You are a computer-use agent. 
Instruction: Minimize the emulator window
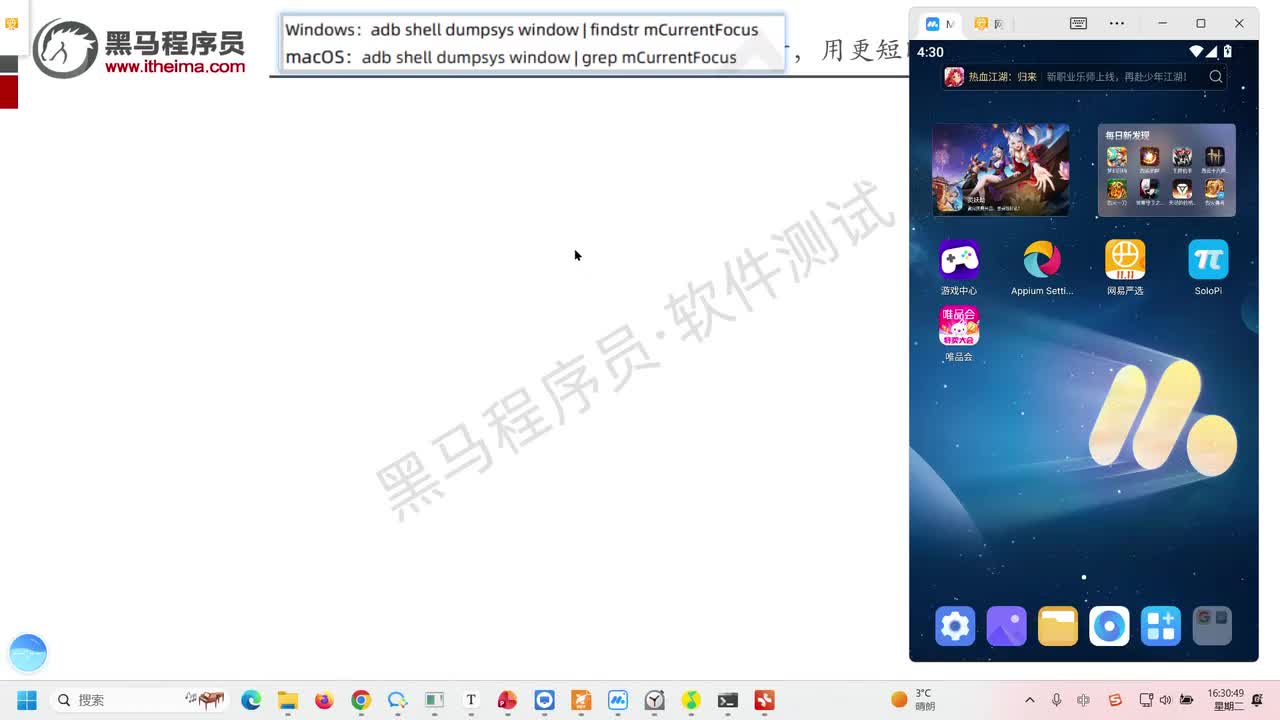coord(1162,23)
